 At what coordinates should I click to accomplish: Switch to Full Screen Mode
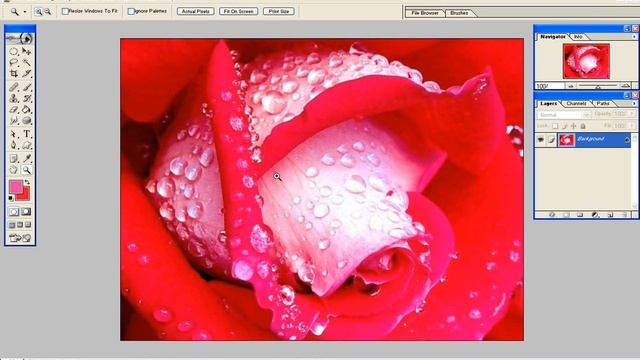(x=28, y=225)
